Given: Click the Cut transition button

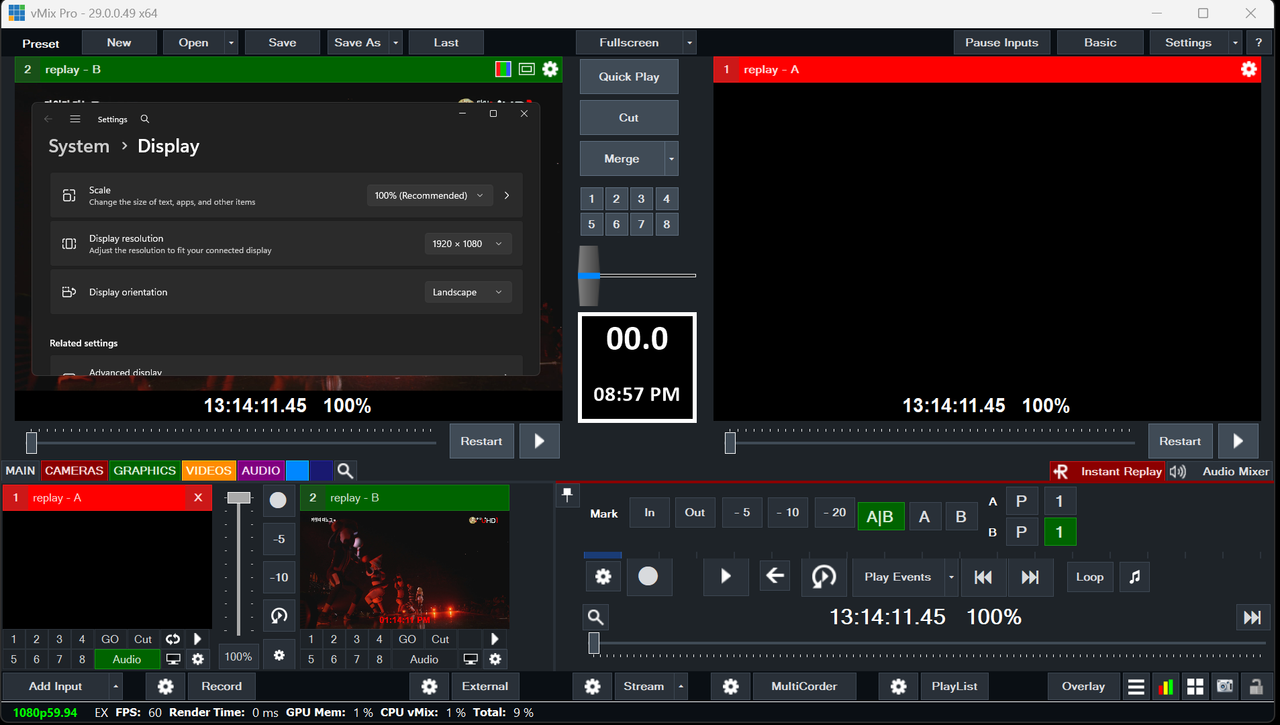Looking at the screenshot, I should point(629,118).
